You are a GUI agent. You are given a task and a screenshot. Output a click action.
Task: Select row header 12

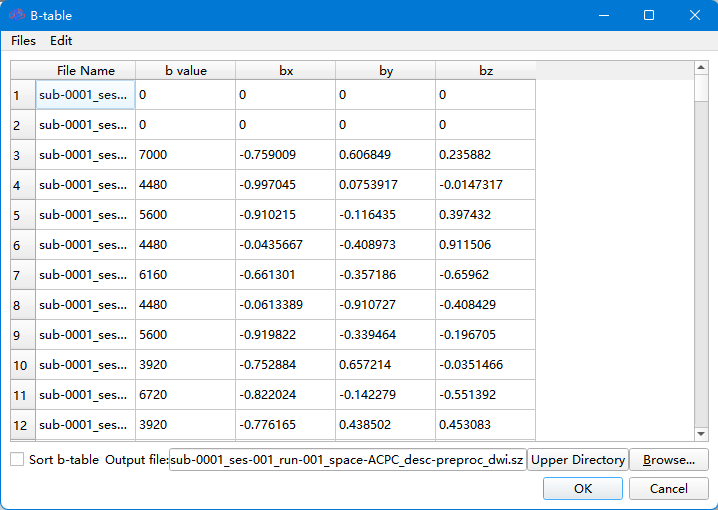[x=23, y=425]
